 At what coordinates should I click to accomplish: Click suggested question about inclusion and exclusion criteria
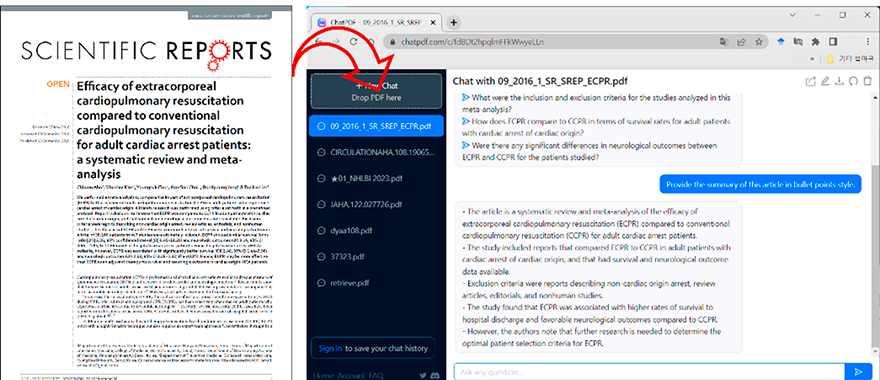pos(596,102)
